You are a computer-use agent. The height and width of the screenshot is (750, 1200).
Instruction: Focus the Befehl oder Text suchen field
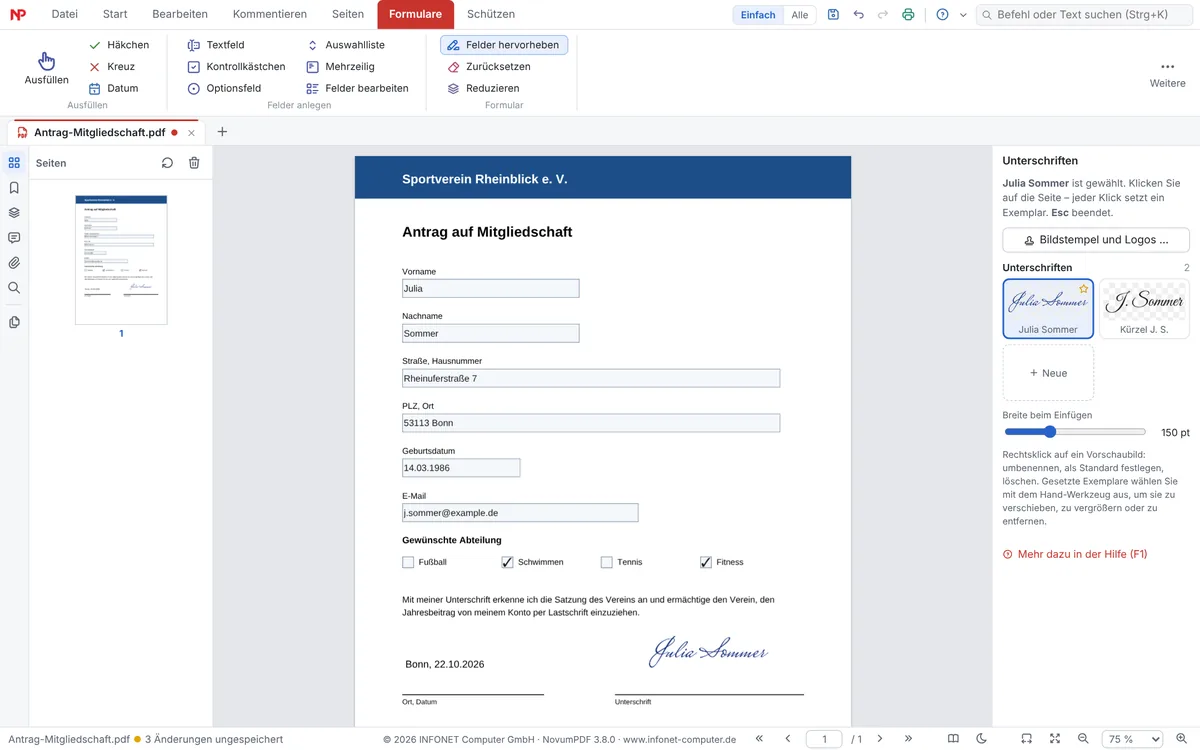pos(1084,15)
